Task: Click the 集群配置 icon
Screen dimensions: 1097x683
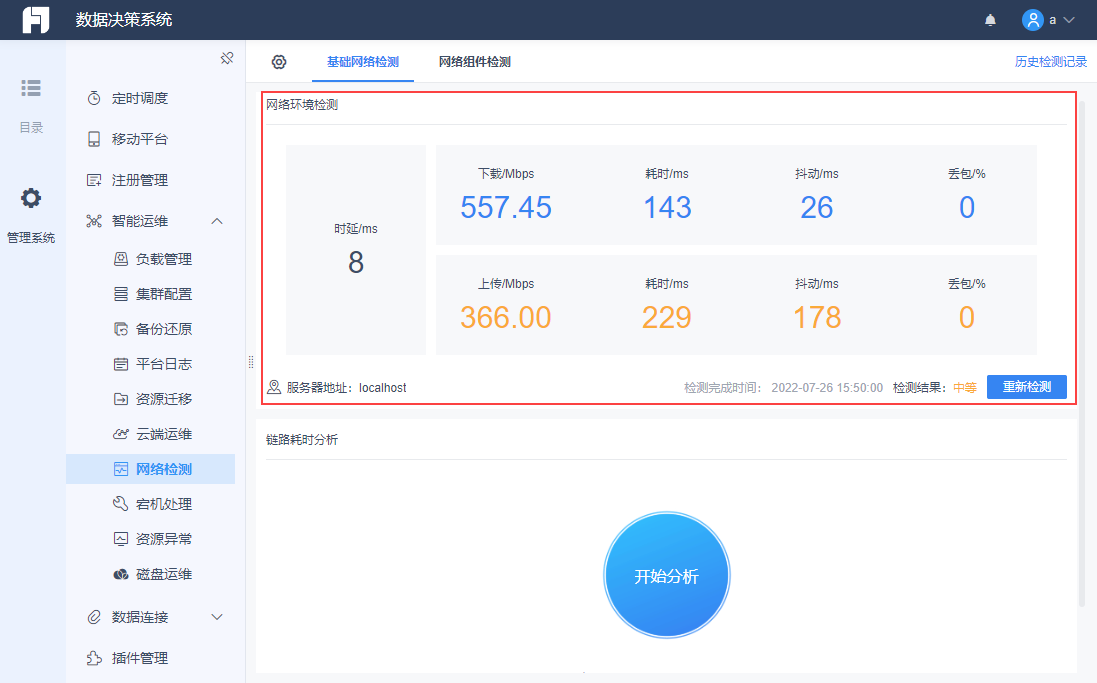Action: coord(120,294)
